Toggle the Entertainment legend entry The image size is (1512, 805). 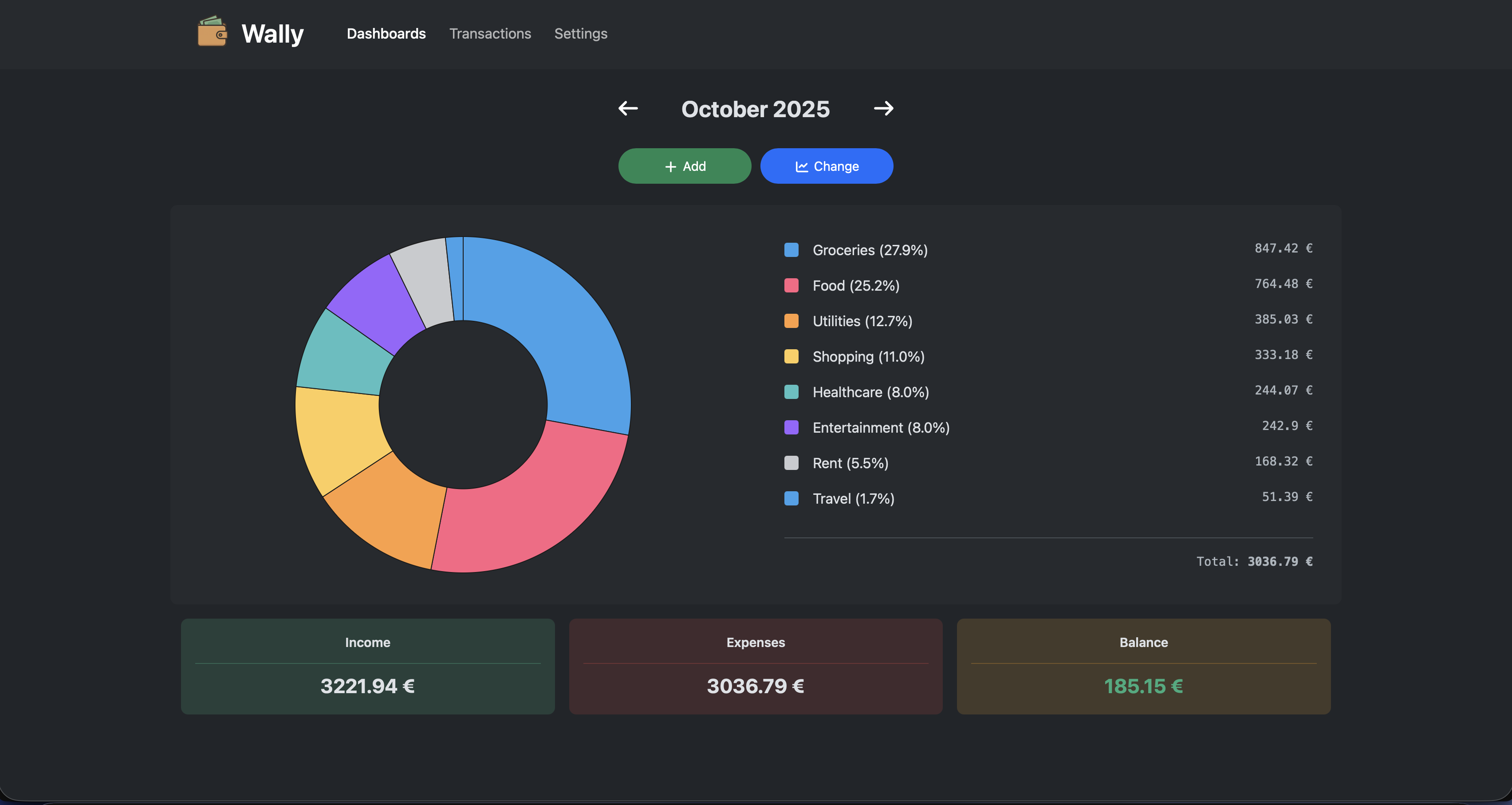coord(880,428)
